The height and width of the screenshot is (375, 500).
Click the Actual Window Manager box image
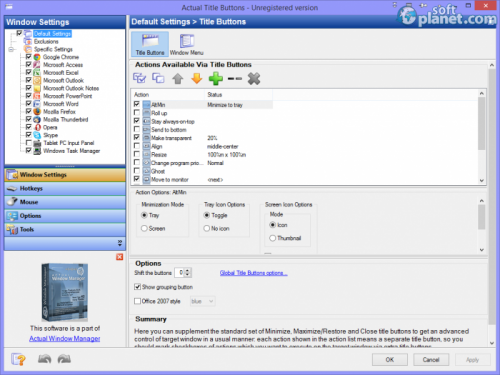click(x=65, y=292)
